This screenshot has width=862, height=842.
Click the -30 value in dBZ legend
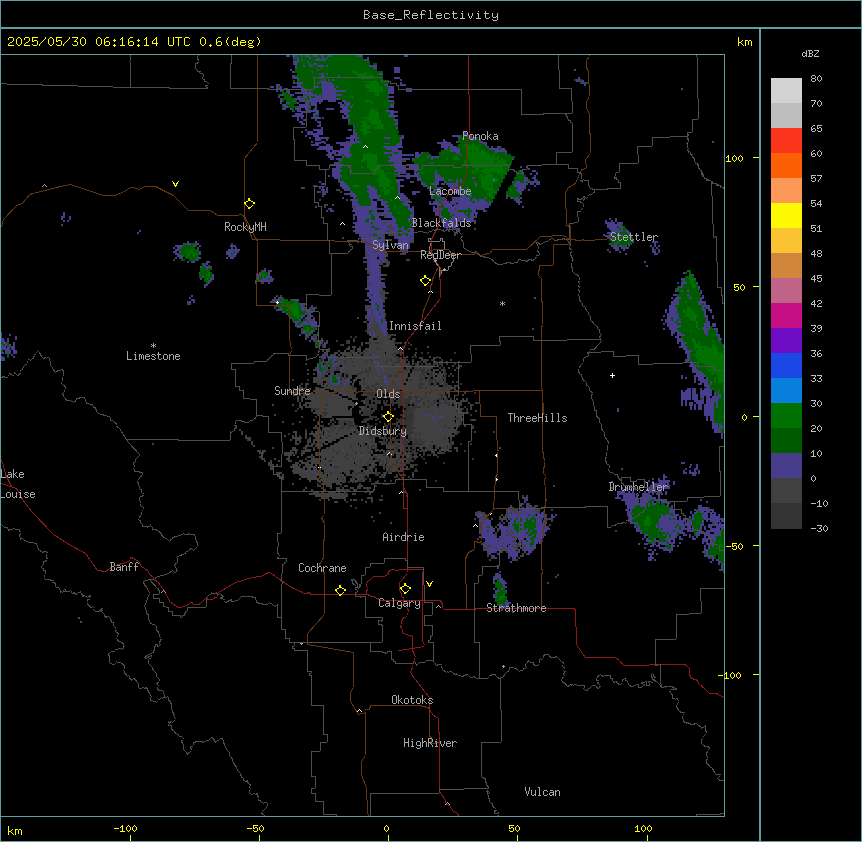[x=819, y=528]
